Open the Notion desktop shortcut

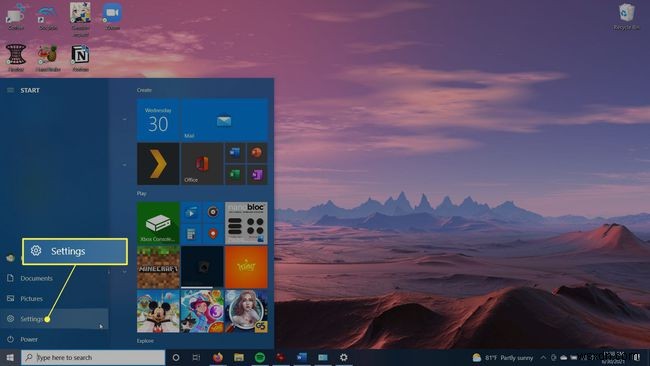(x=80, y=58)
